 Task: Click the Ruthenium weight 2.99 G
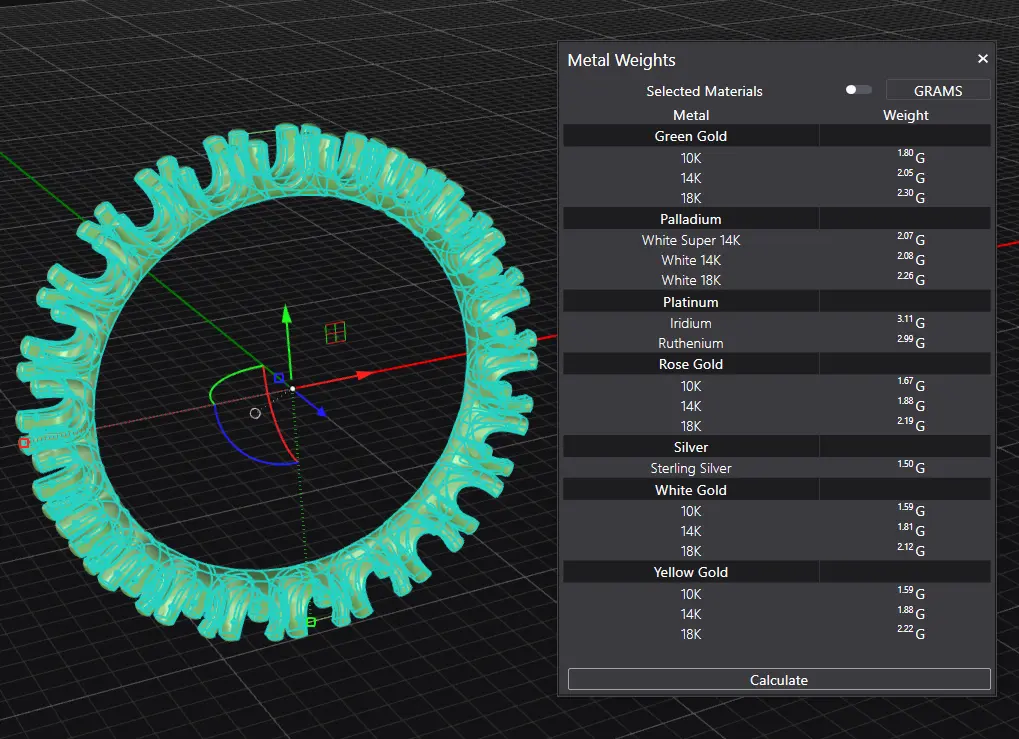click(x=910, y=341)
